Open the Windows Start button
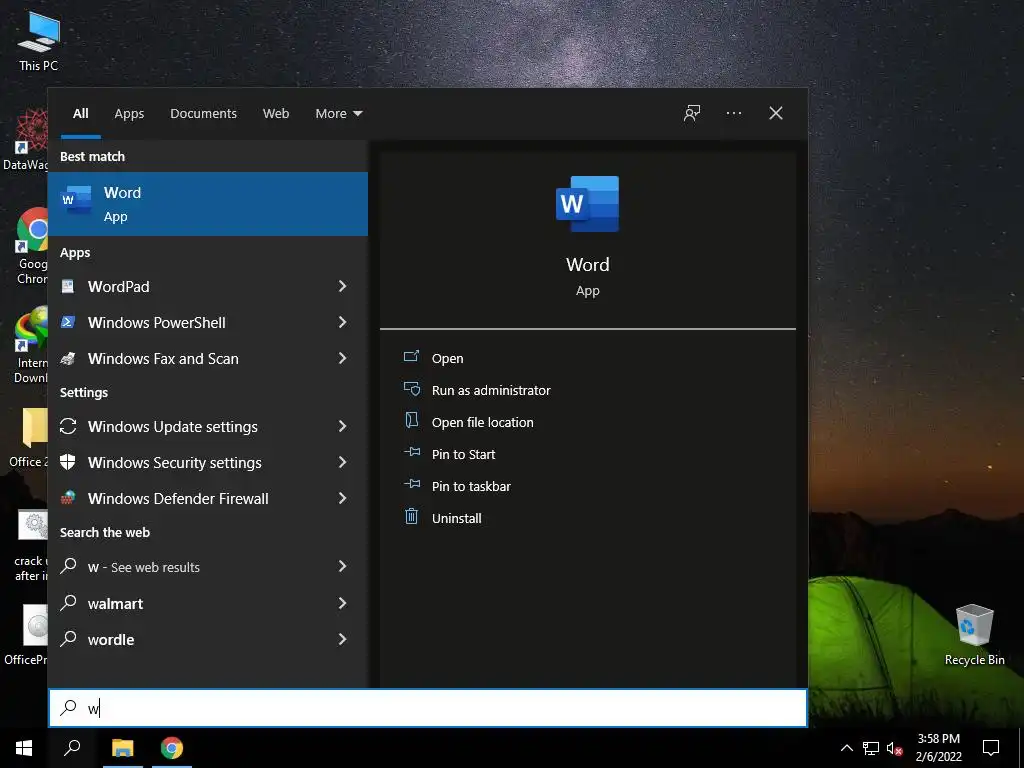 [24, 748]
